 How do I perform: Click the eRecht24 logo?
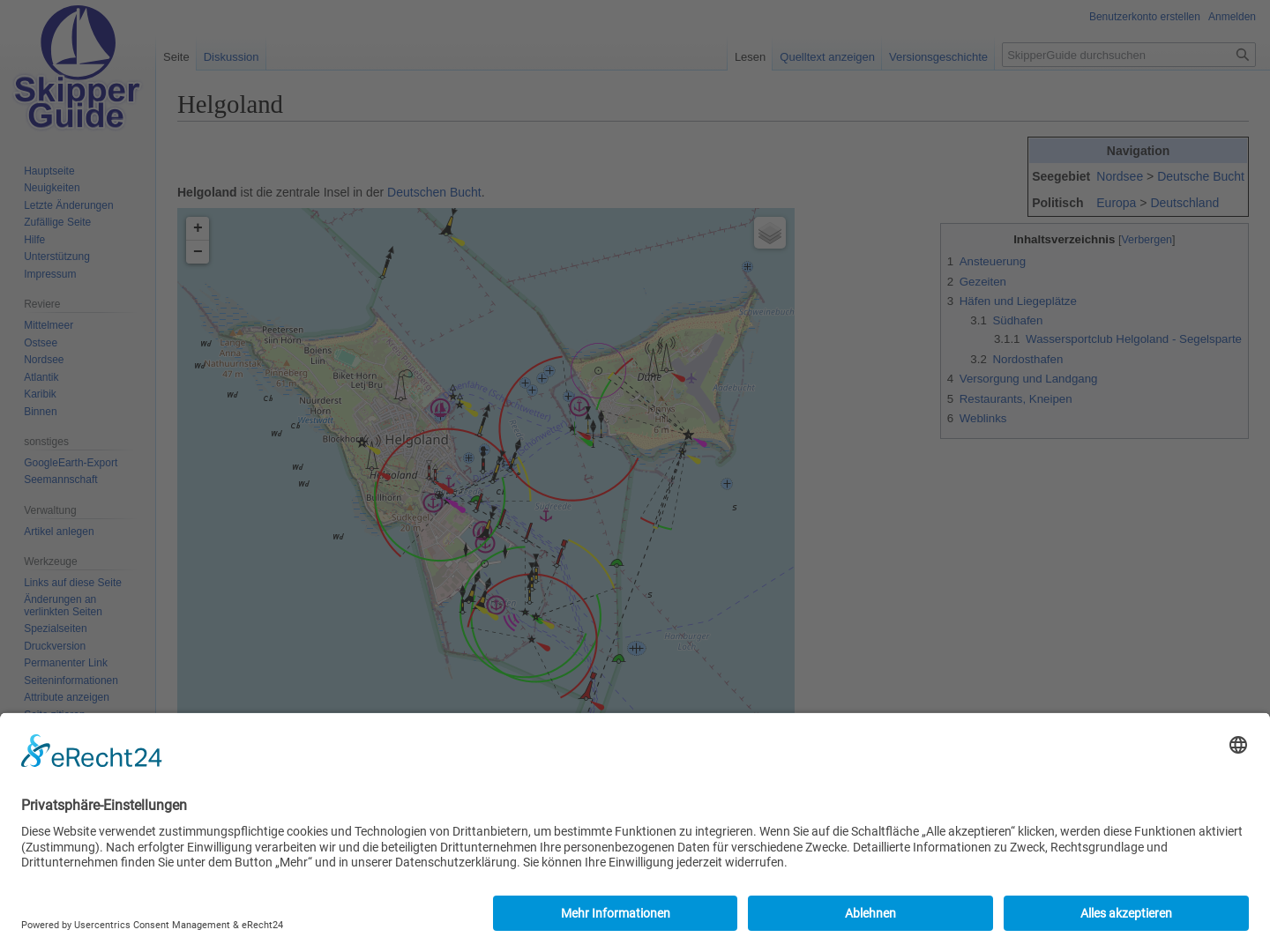pyautogui.click(x=92, y=752)
